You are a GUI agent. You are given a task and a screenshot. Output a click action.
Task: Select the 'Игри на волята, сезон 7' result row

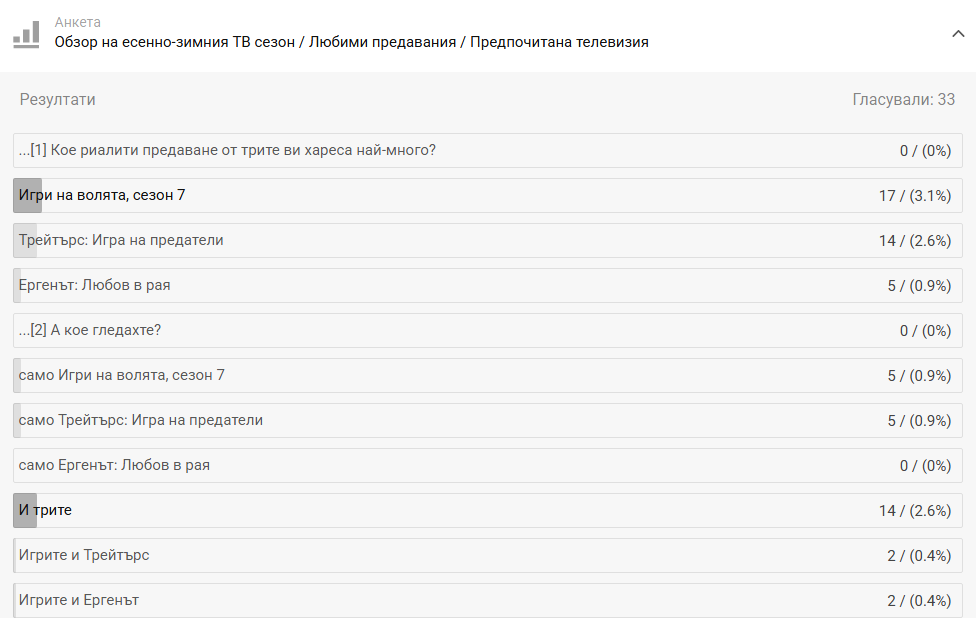102,195
